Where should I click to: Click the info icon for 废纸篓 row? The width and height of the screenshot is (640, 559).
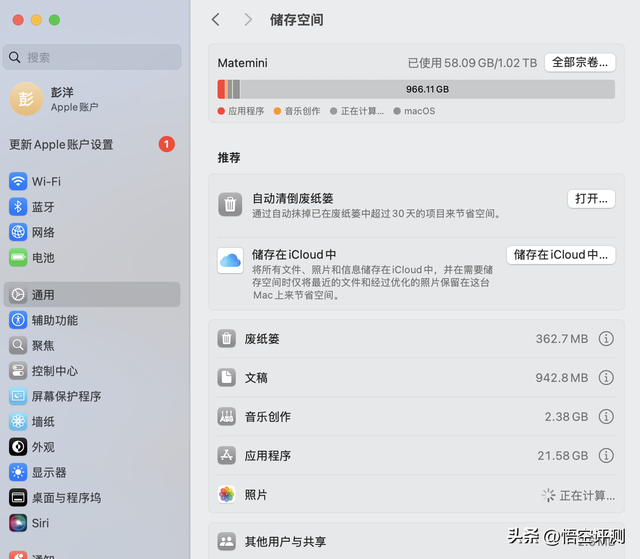pyautogui.click(x=606, y=339)
